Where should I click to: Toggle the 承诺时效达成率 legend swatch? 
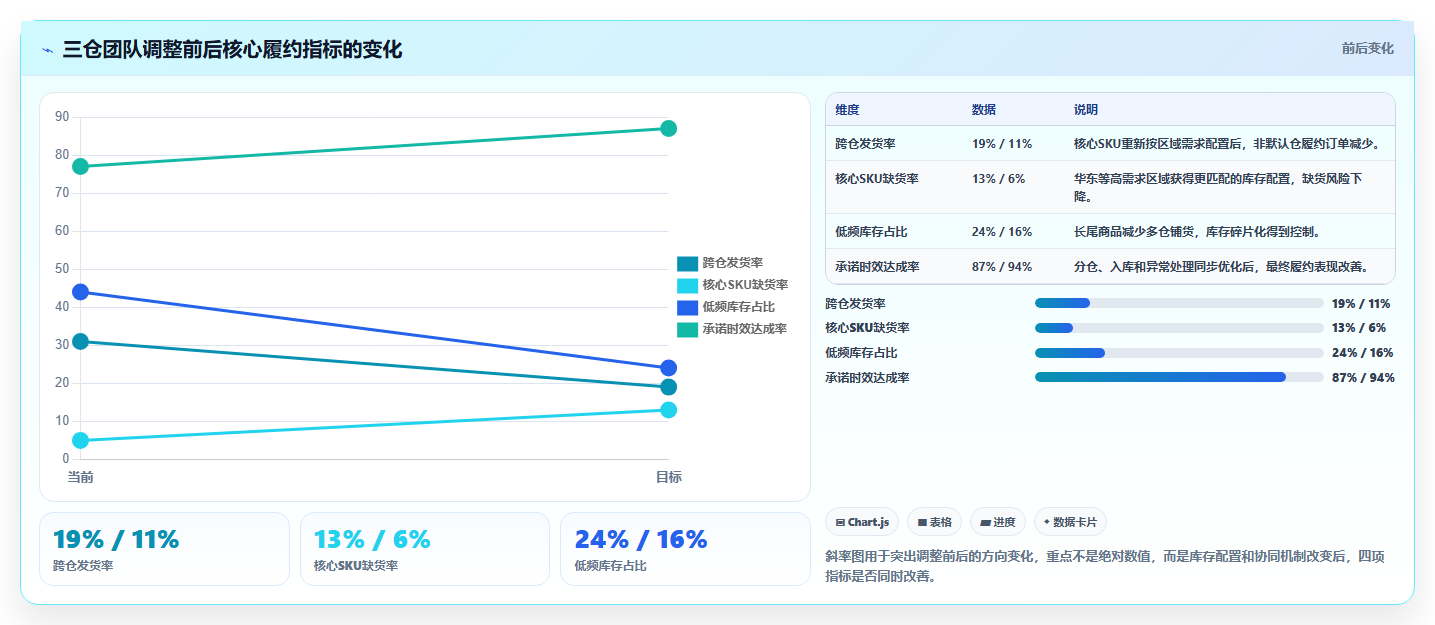tap(687, 329)
